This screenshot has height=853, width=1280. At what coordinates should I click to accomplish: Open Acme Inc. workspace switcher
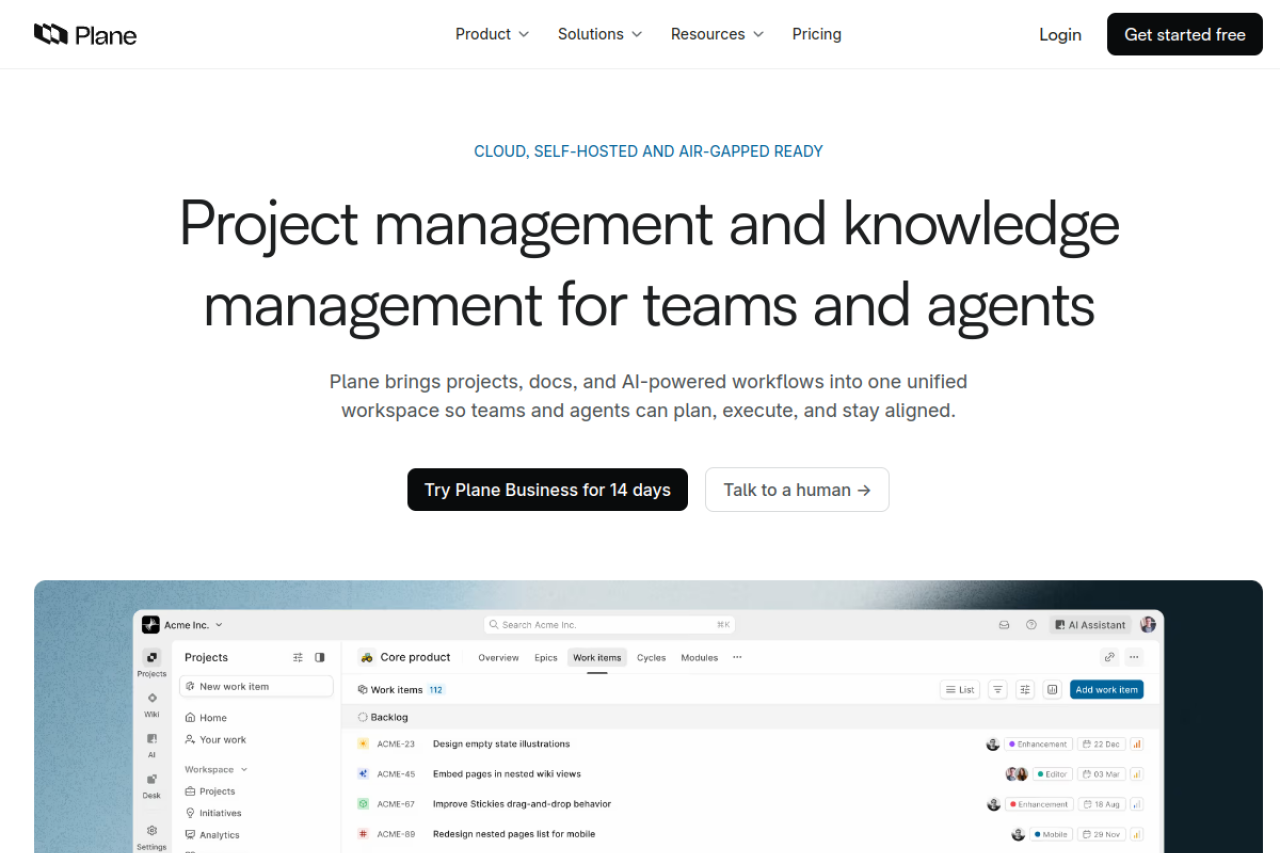[183, 625]
